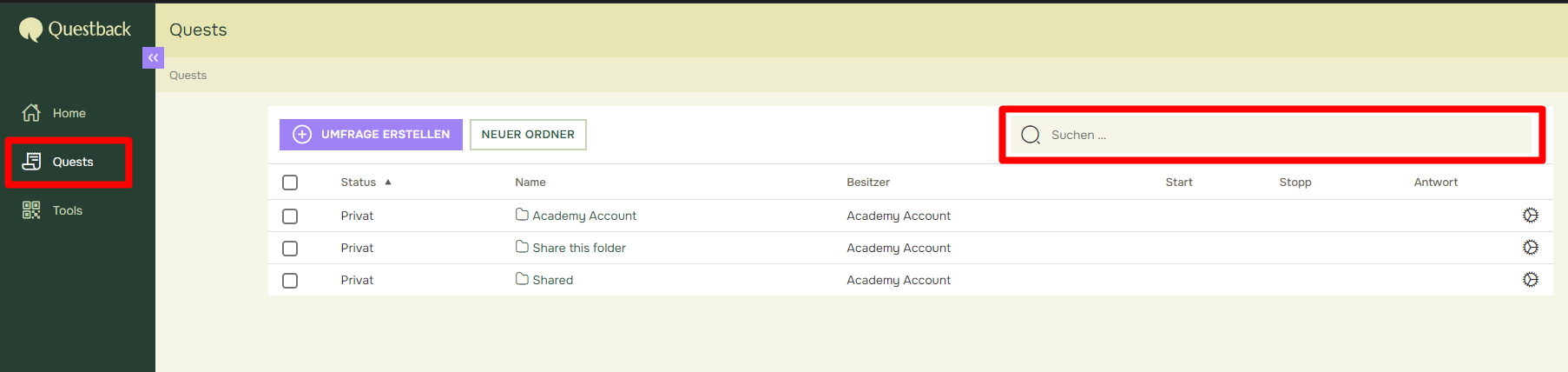Image resolution: width=1568 pixels, height=372 pixels.
Task: Focus the Suchen search field
Action: [1272, 135]
